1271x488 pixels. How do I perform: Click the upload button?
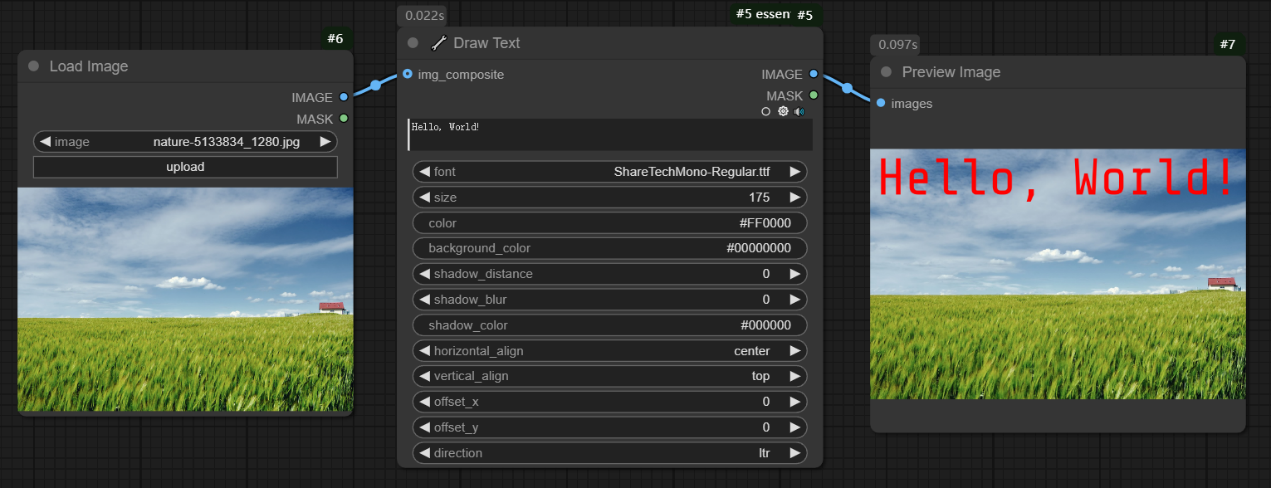coord(185,167)
